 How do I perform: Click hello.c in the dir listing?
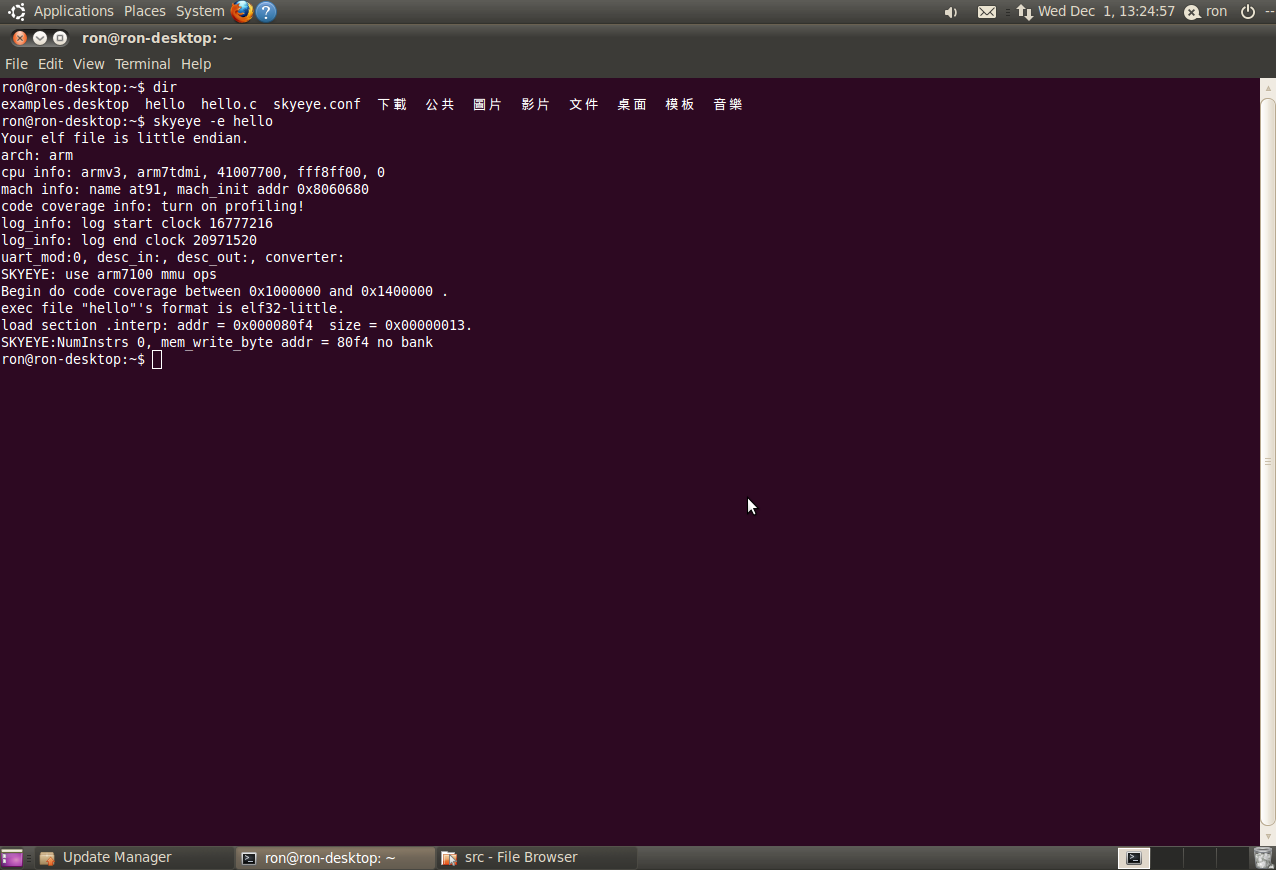(x=229, y=104)
